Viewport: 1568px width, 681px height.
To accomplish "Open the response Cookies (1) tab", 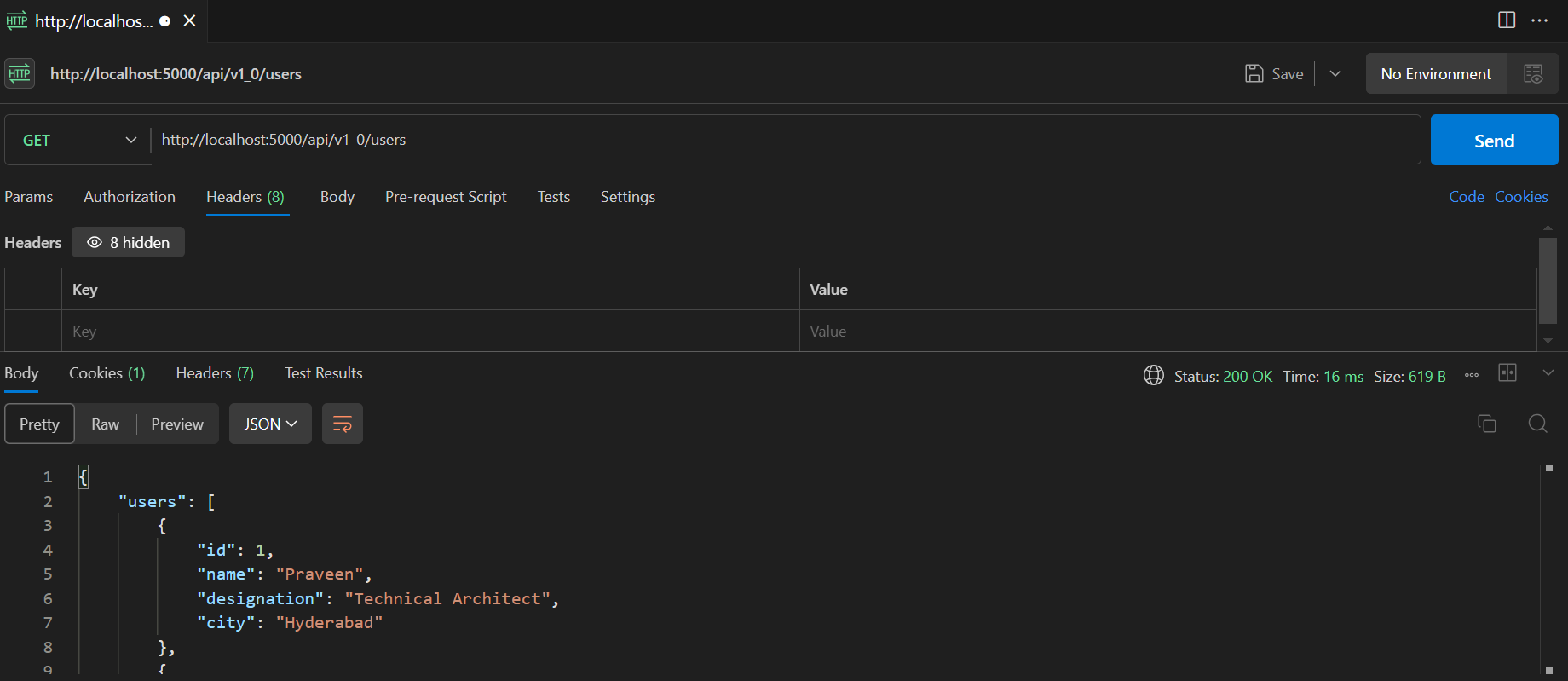I will (107, 373).
